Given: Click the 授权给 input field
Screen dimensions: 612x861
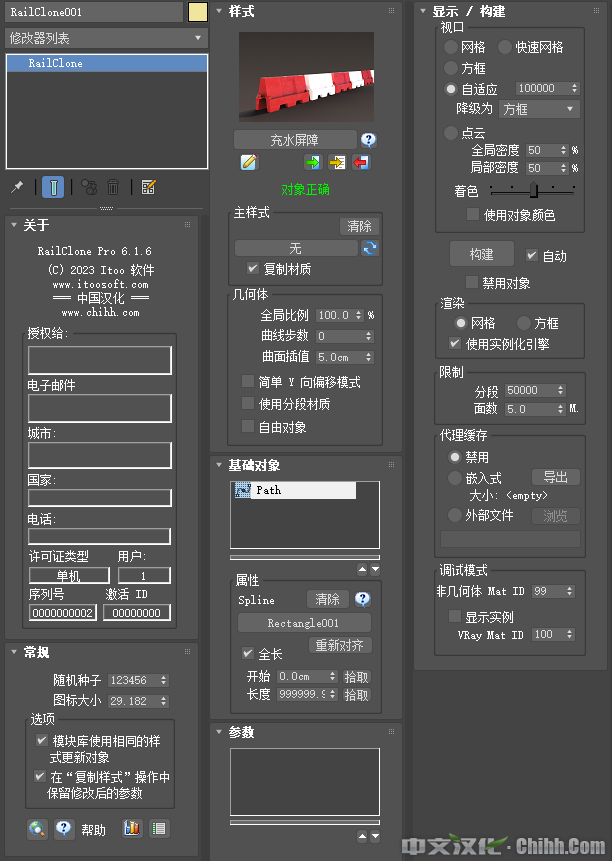Looking at the screenshot, I should click(100, 360).
